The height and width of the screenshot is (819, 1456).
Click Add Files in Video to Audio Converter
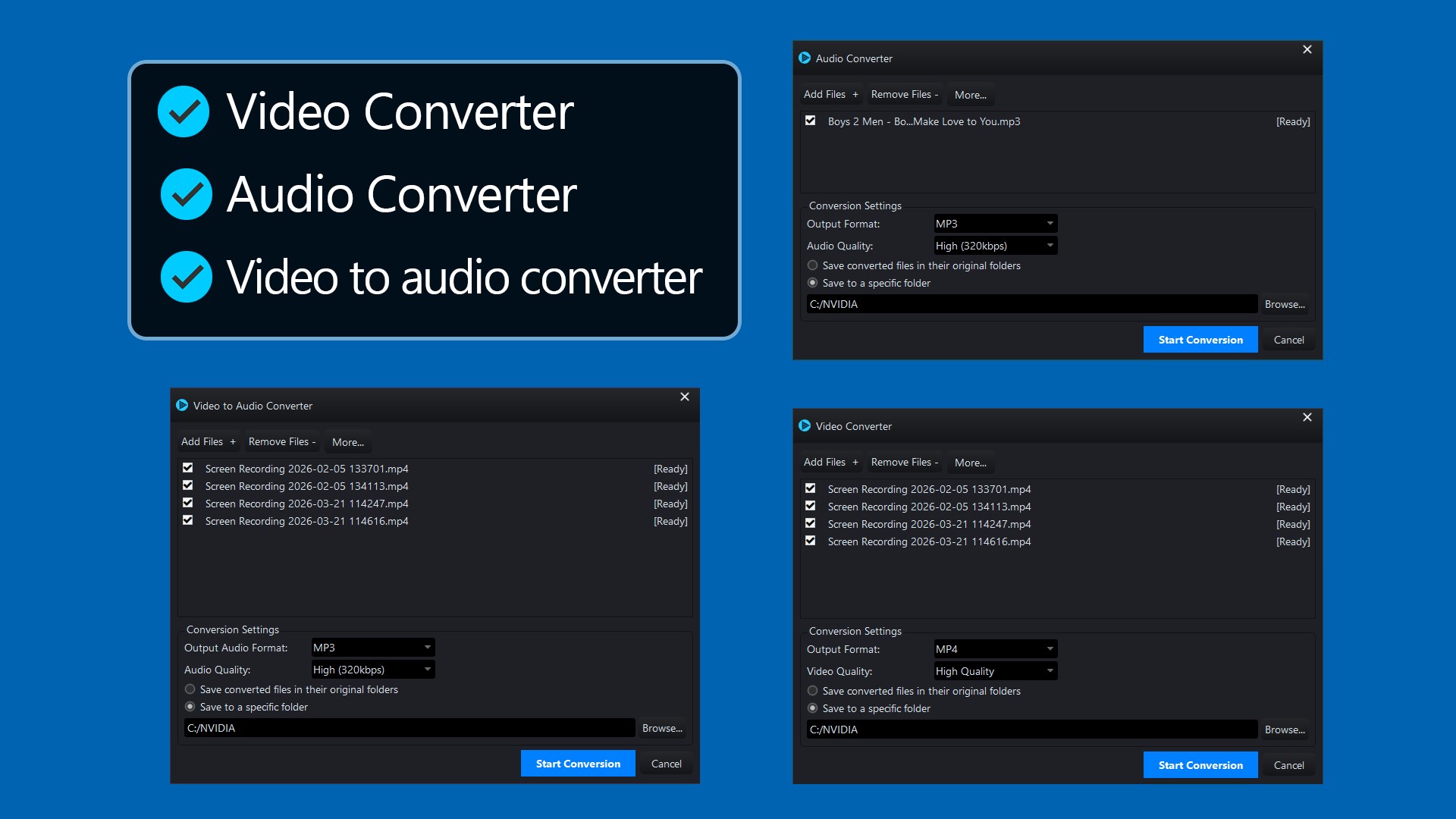coord(209,441)
